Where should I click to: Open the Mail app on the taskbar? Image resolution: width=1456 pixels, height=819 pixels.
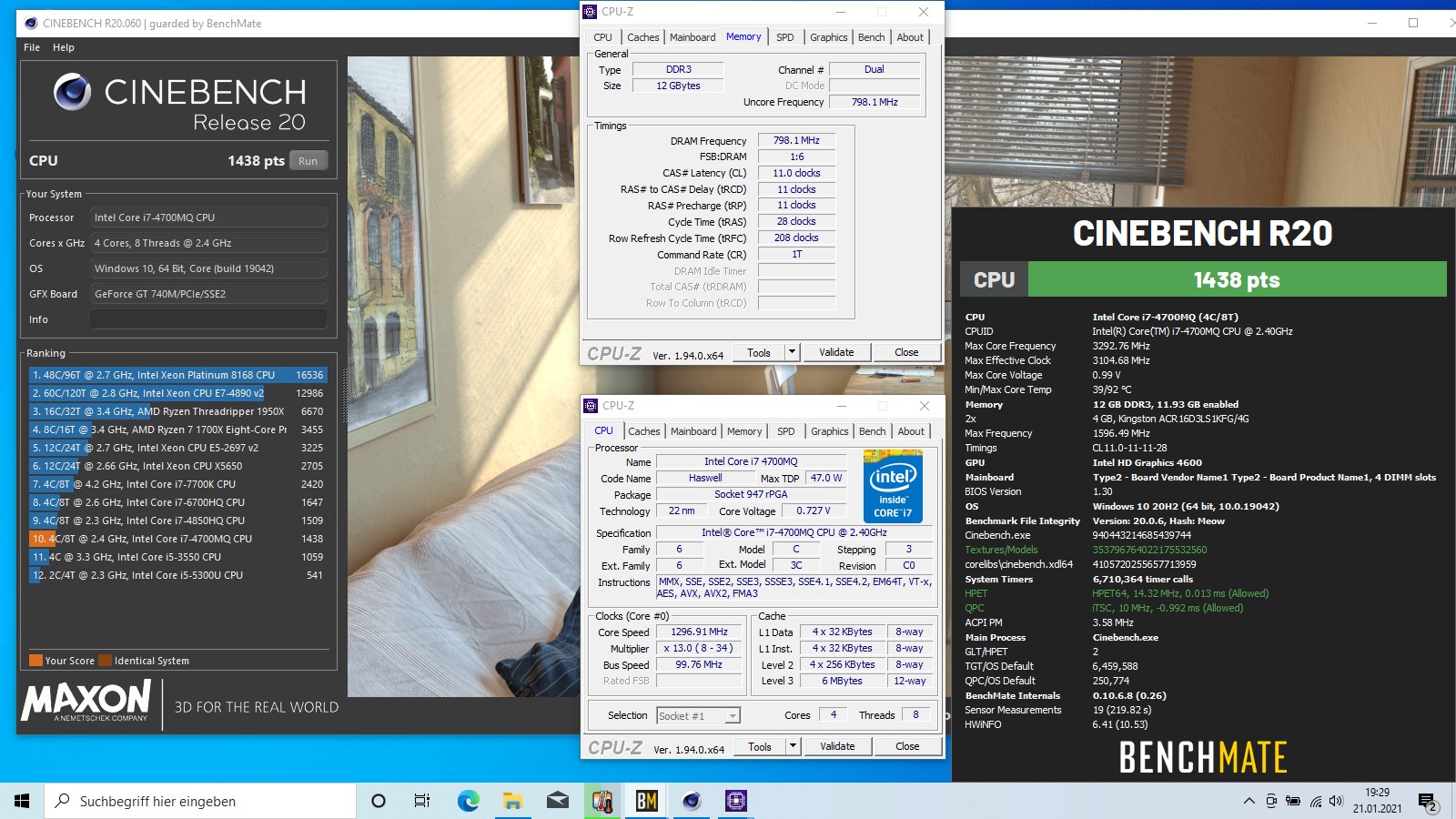[x=557, y=801]
